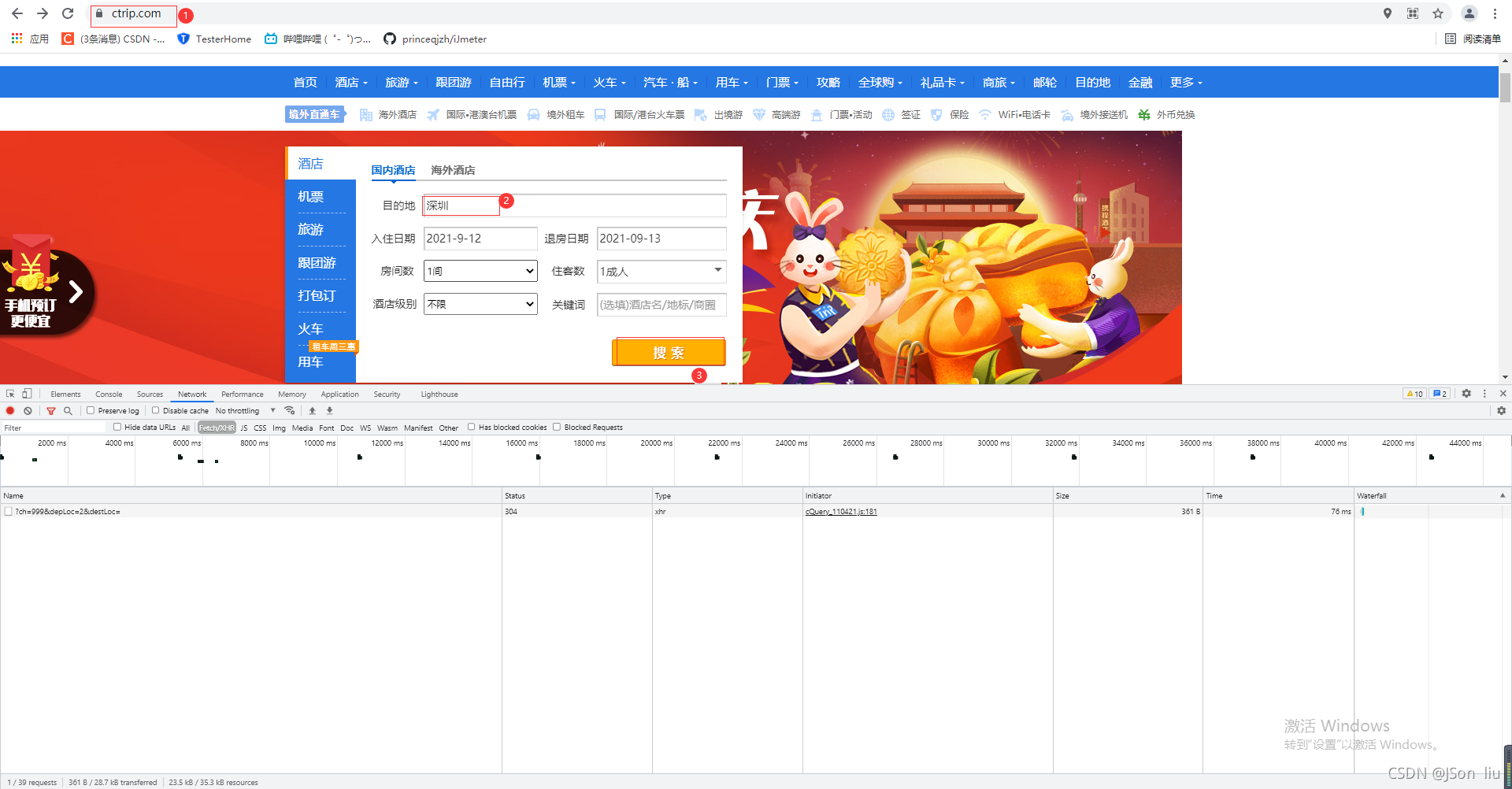Filter requests by JS type
This screenshot has height=789, width=1512.
(244, 428)
